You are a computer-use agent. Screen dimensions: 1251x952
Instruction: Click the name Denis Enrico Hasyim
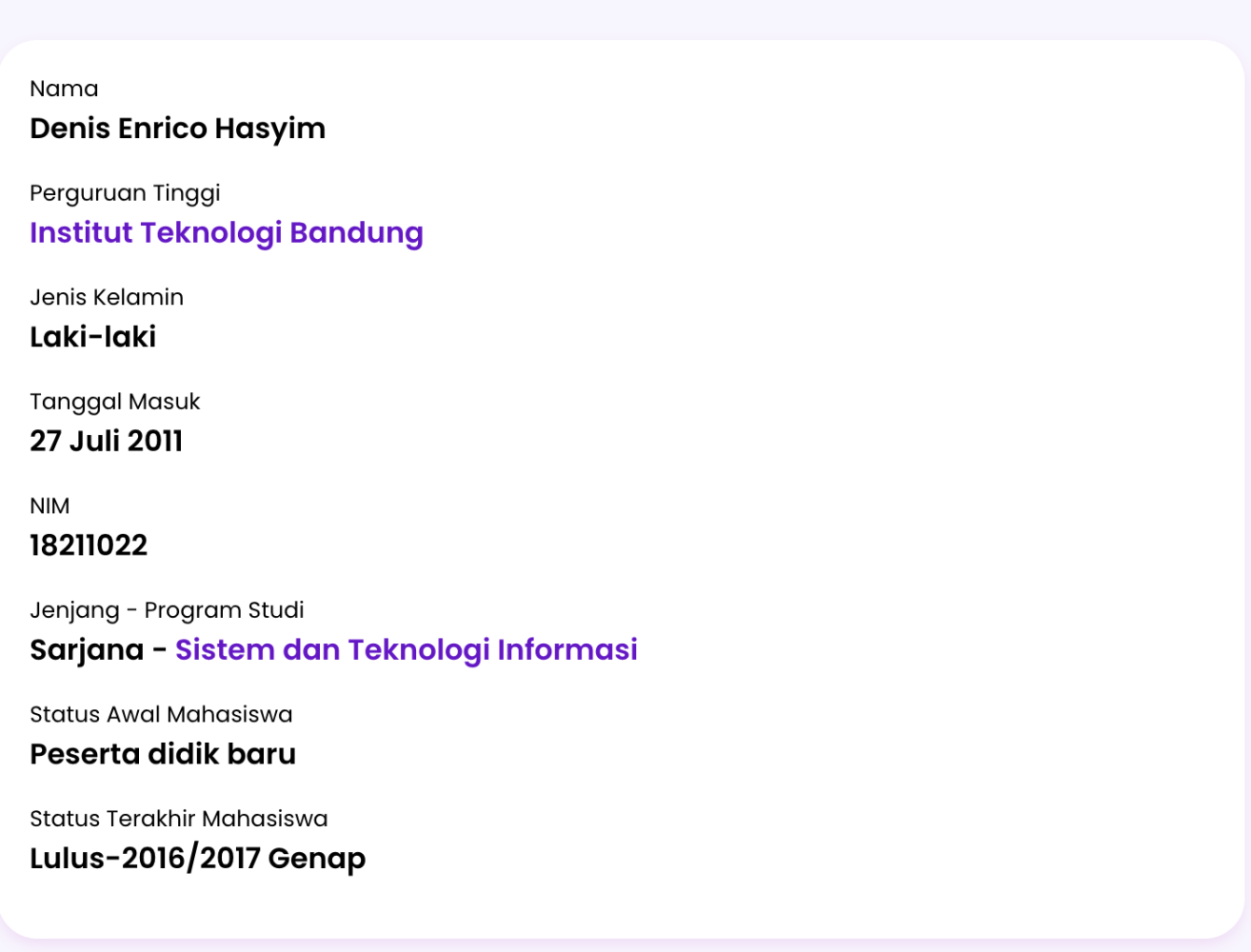tap(178, 129)
